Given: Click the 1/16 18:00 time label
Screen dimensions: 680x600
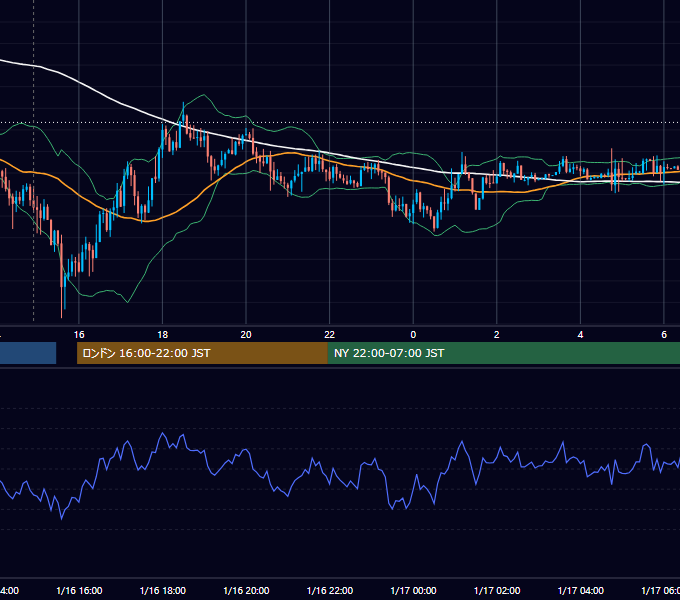Looking at the screenshot, I should (163, 590).
